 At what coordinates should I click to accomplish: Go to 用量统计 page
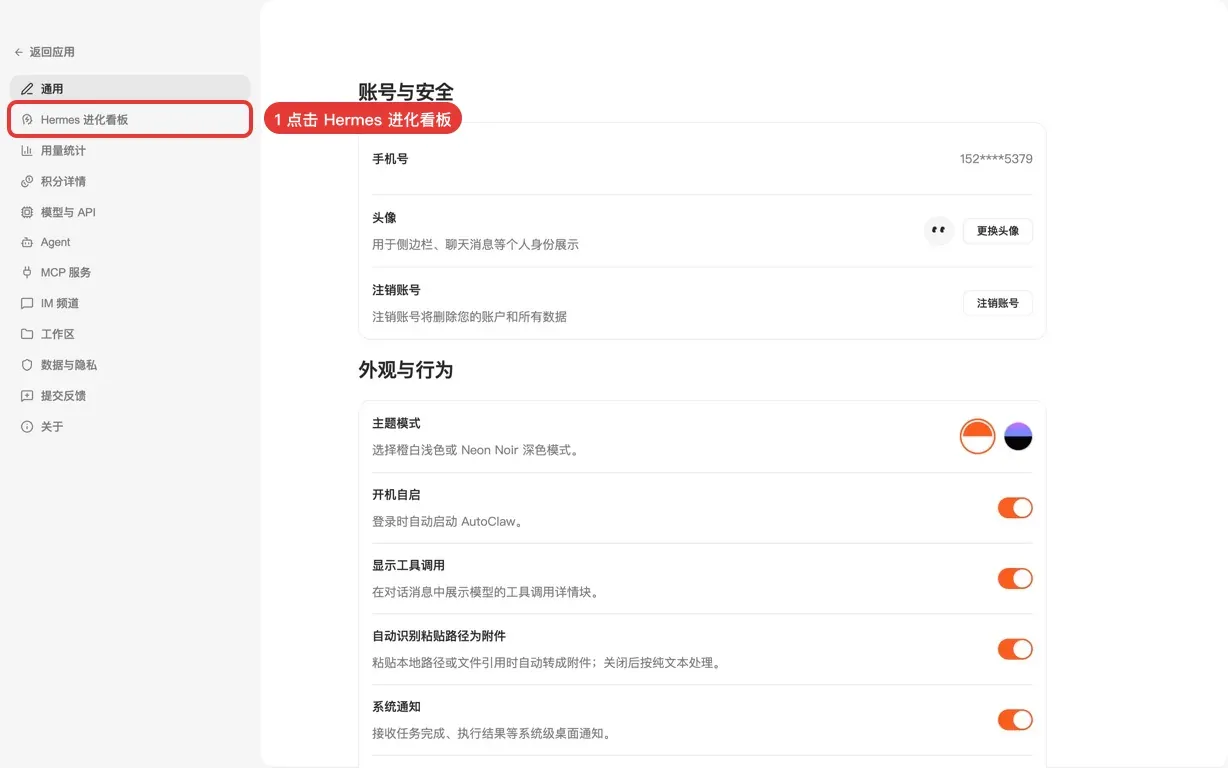[x=130, y=151]
